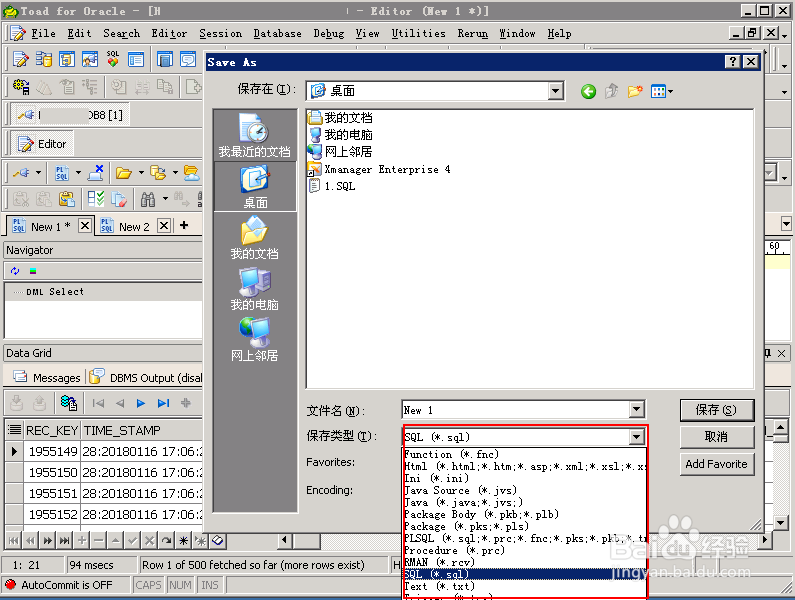Close the New 2 editor tab
The height and width of the screenshot is (600, 795).
164,225
